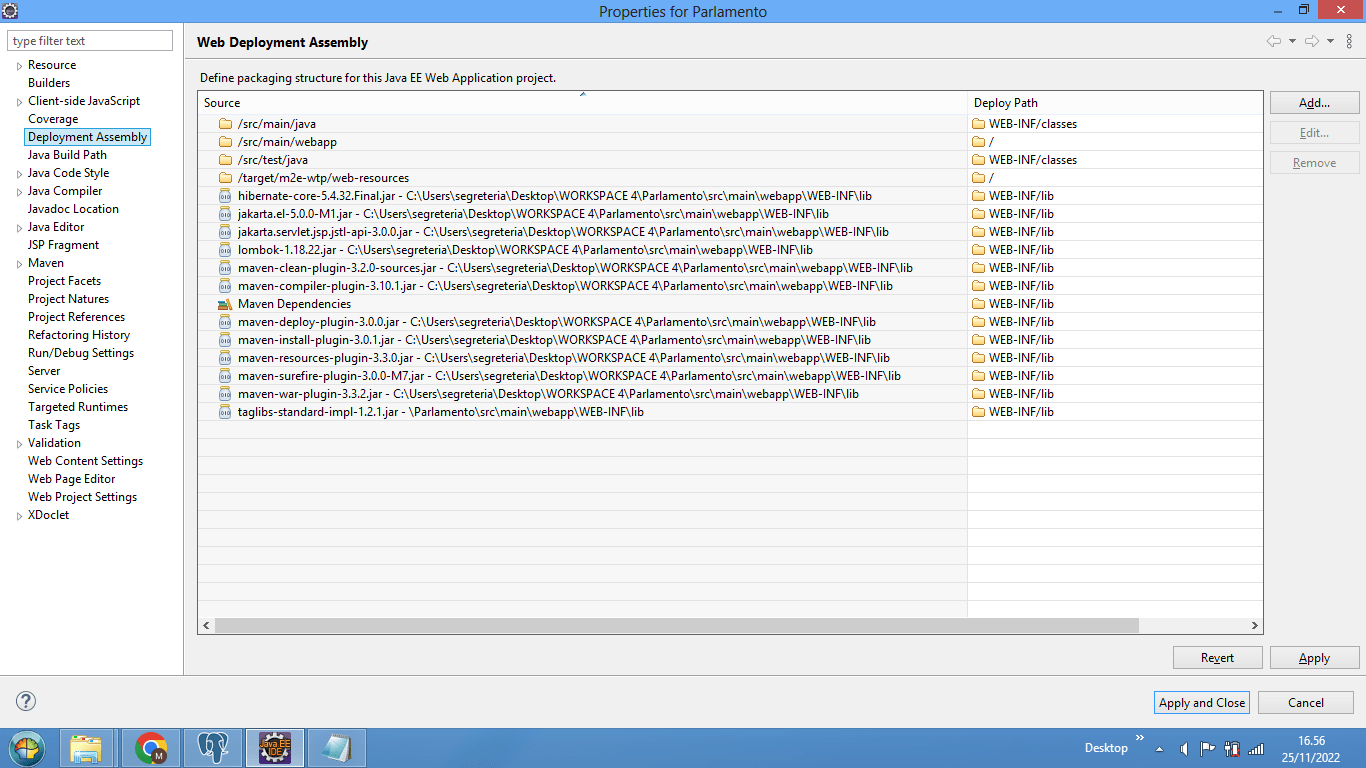Click the jakarta.el jar file icon

pos(225,214)
